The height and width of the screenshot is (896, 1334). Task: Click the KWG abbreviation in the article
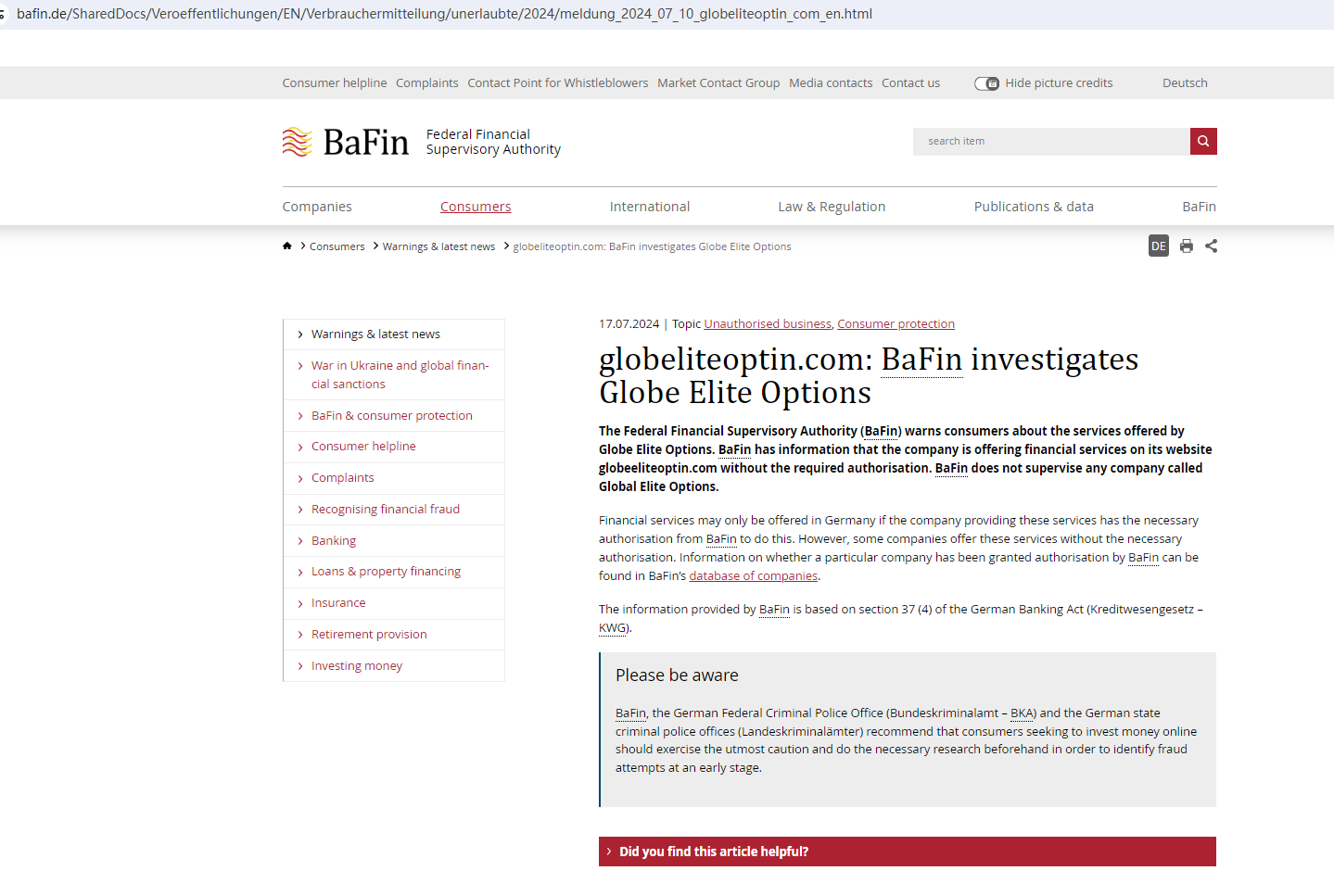(x=613, y=628)
